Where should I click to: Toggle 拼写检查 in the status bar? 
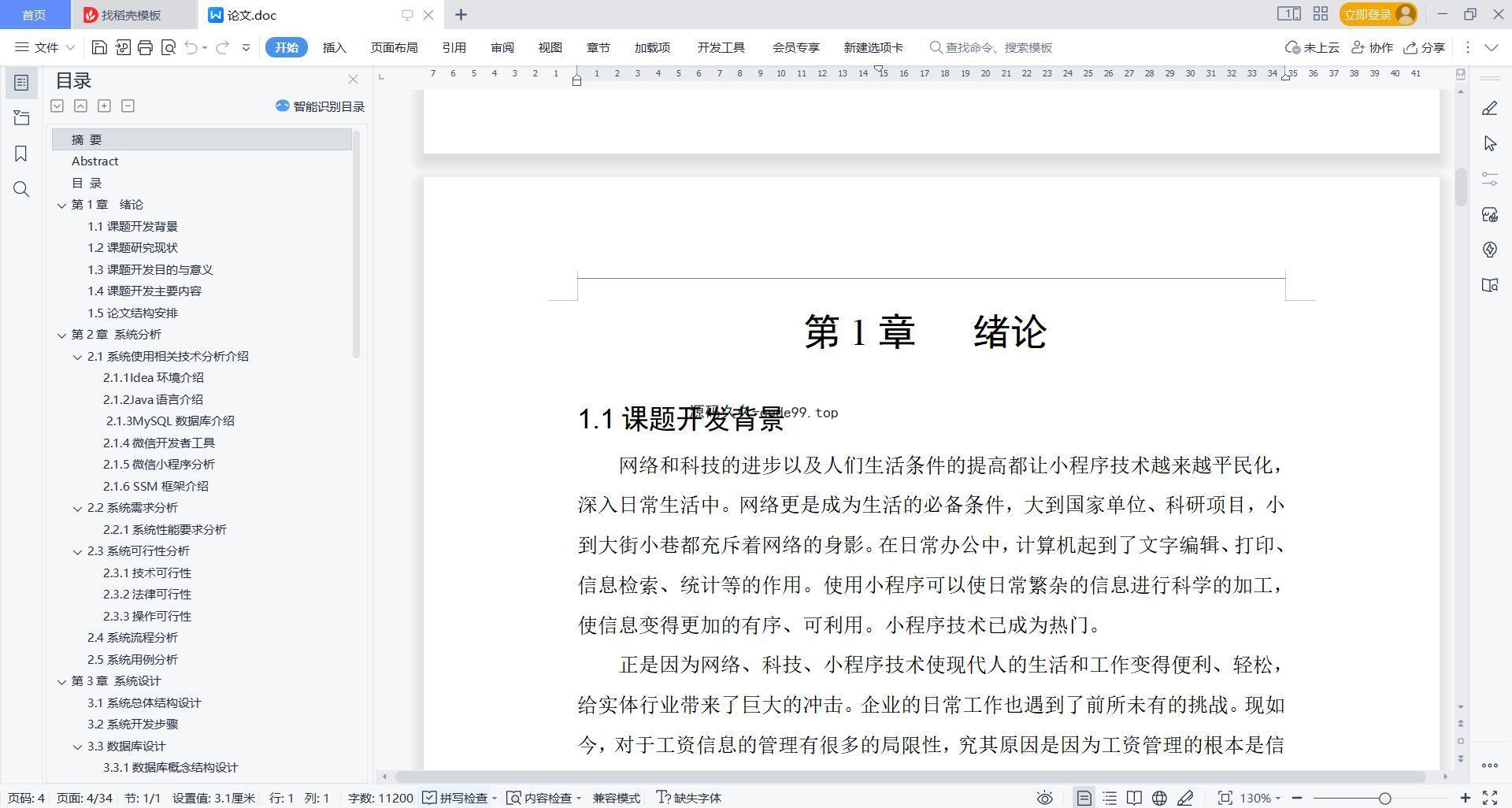[455, 798]
